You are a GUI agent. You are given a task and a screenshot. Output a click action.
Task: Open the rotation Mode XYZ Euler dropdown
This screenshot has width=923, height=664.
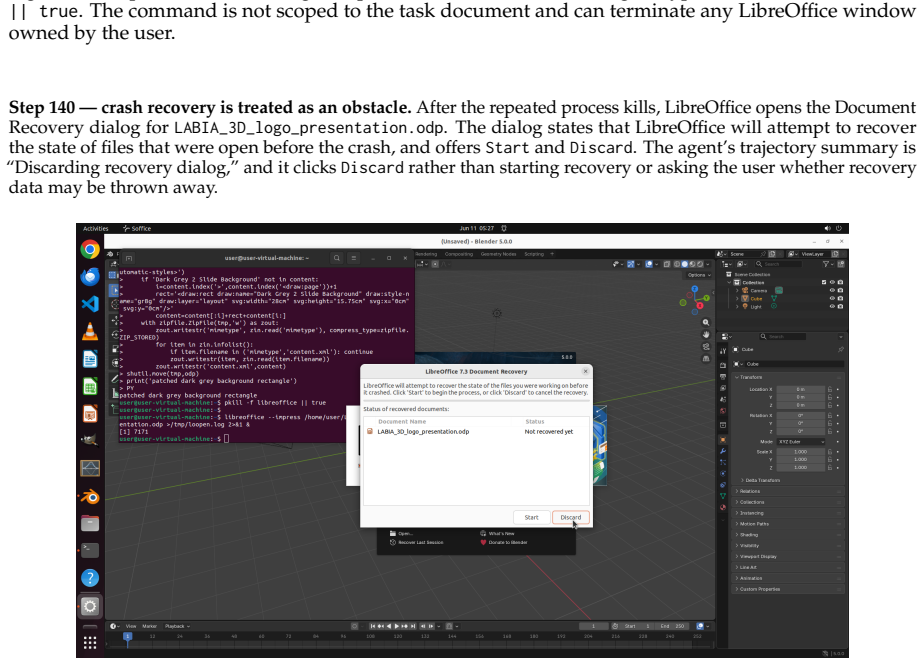[801, 441]
